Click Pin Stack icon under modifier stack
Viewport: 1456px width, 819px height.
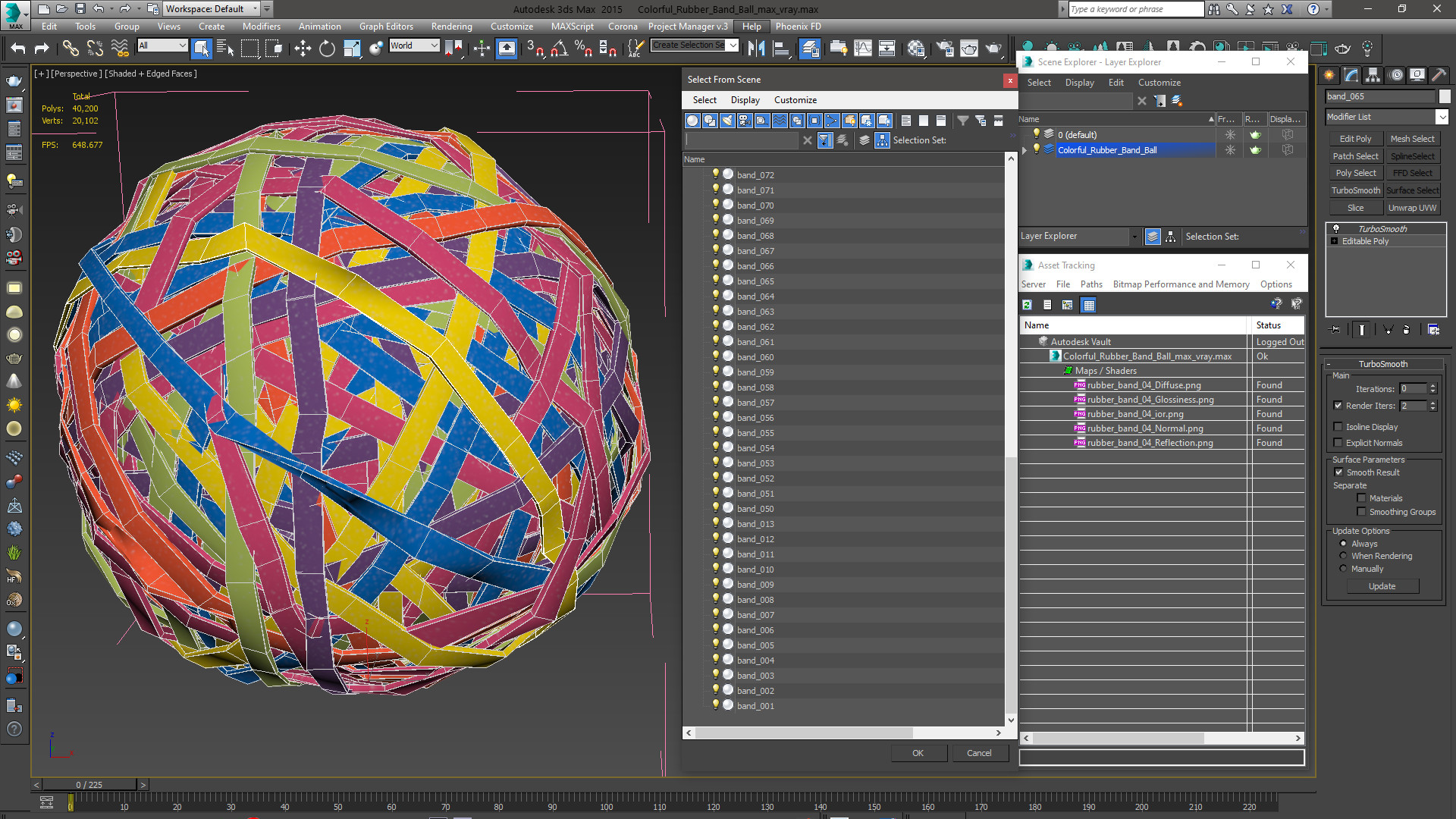click(x=1335, y=330)
